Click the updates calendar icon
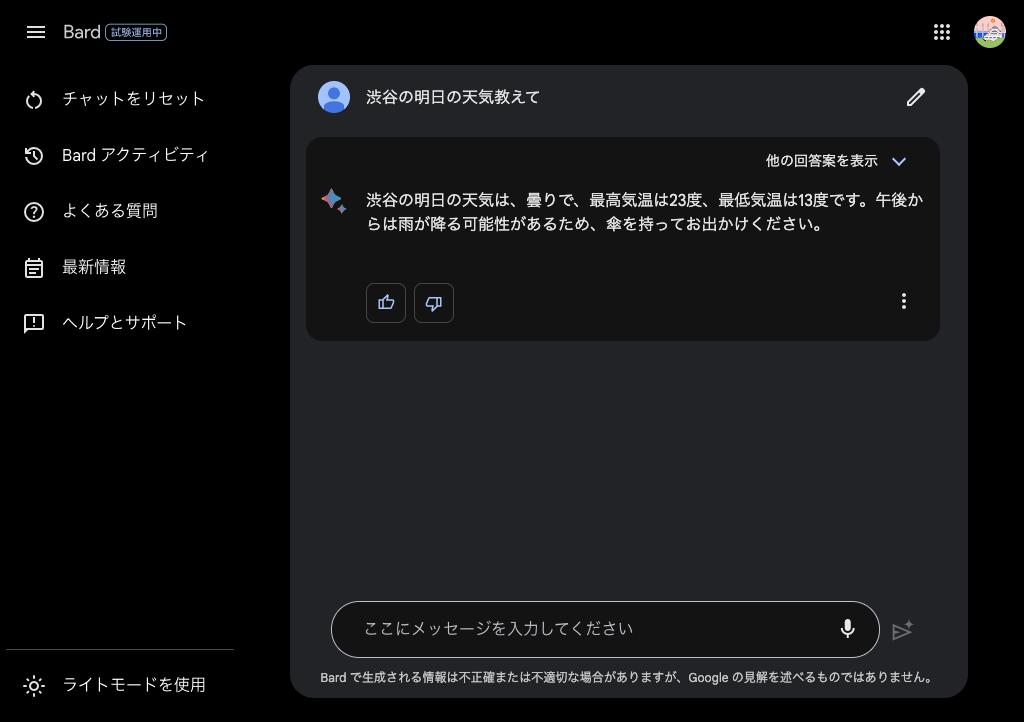 [34, 267]
